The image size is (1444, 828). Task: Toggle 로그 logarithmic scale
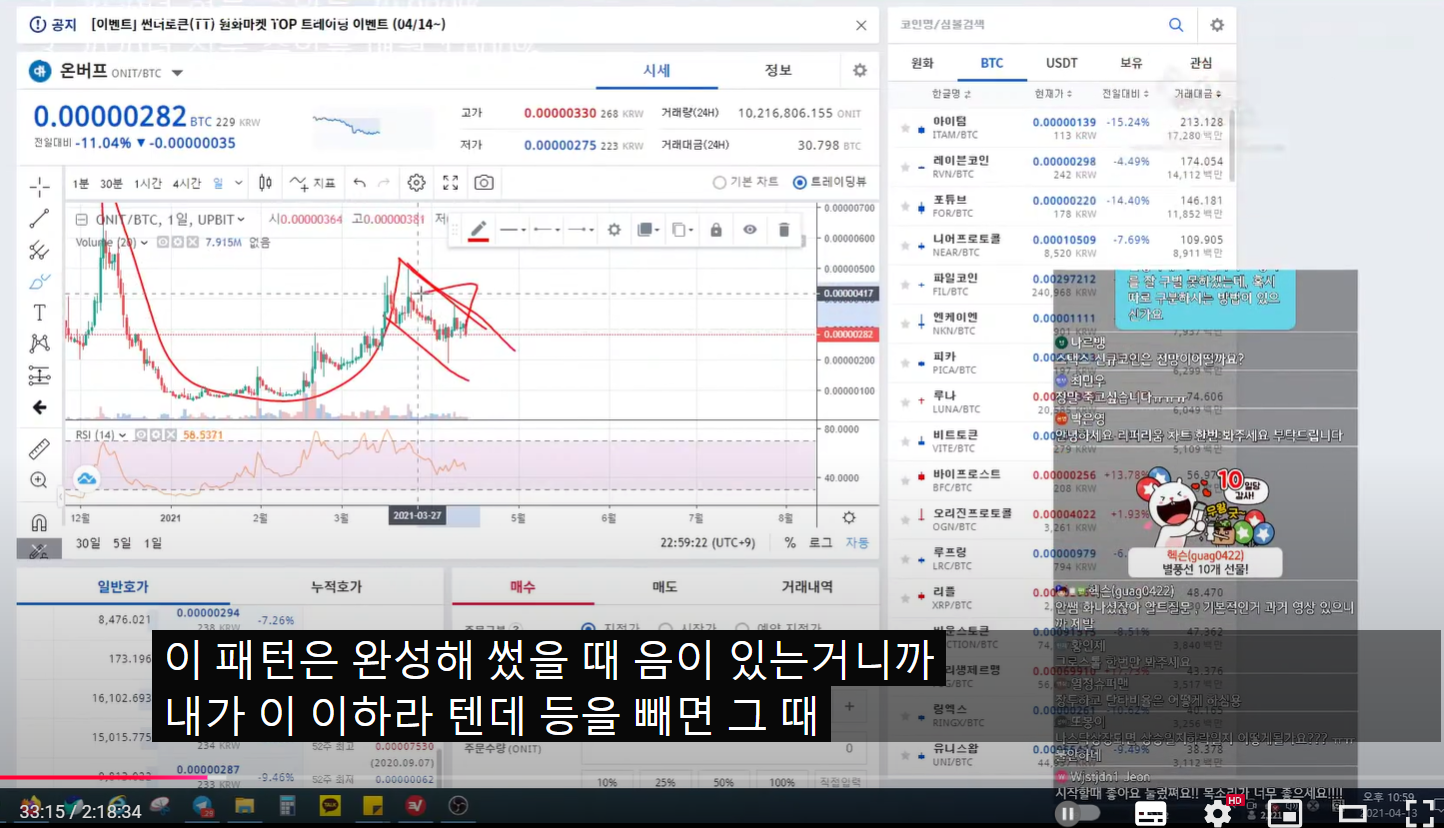click(820, 542)
